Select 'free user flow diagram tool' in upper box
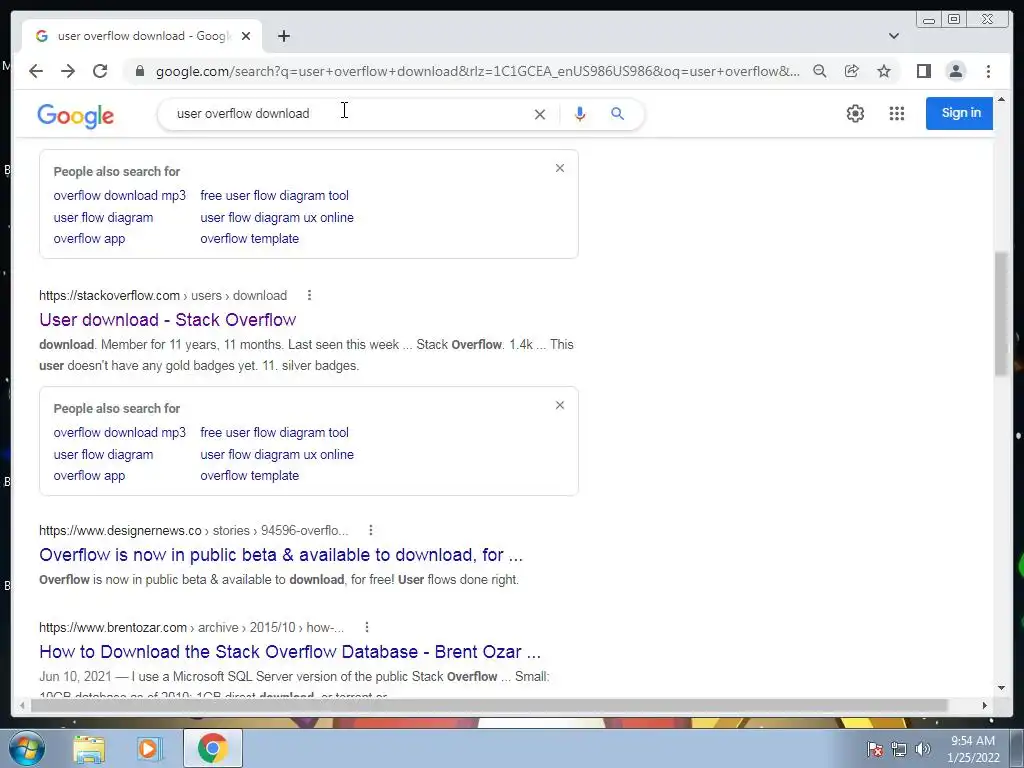 click(x=274, y=195)
